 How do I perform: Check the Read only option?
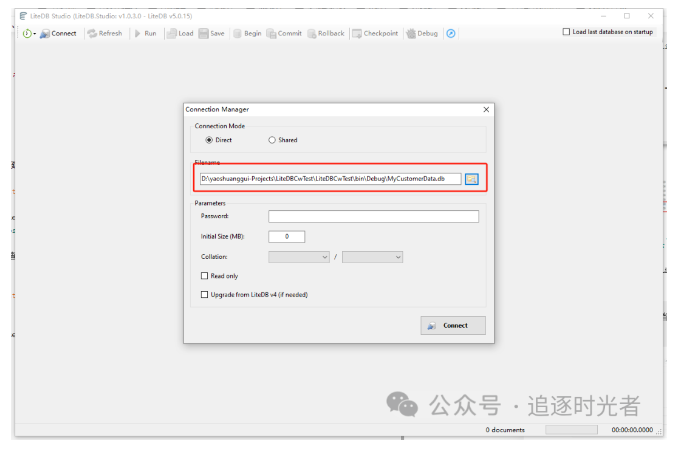(204, 276)
